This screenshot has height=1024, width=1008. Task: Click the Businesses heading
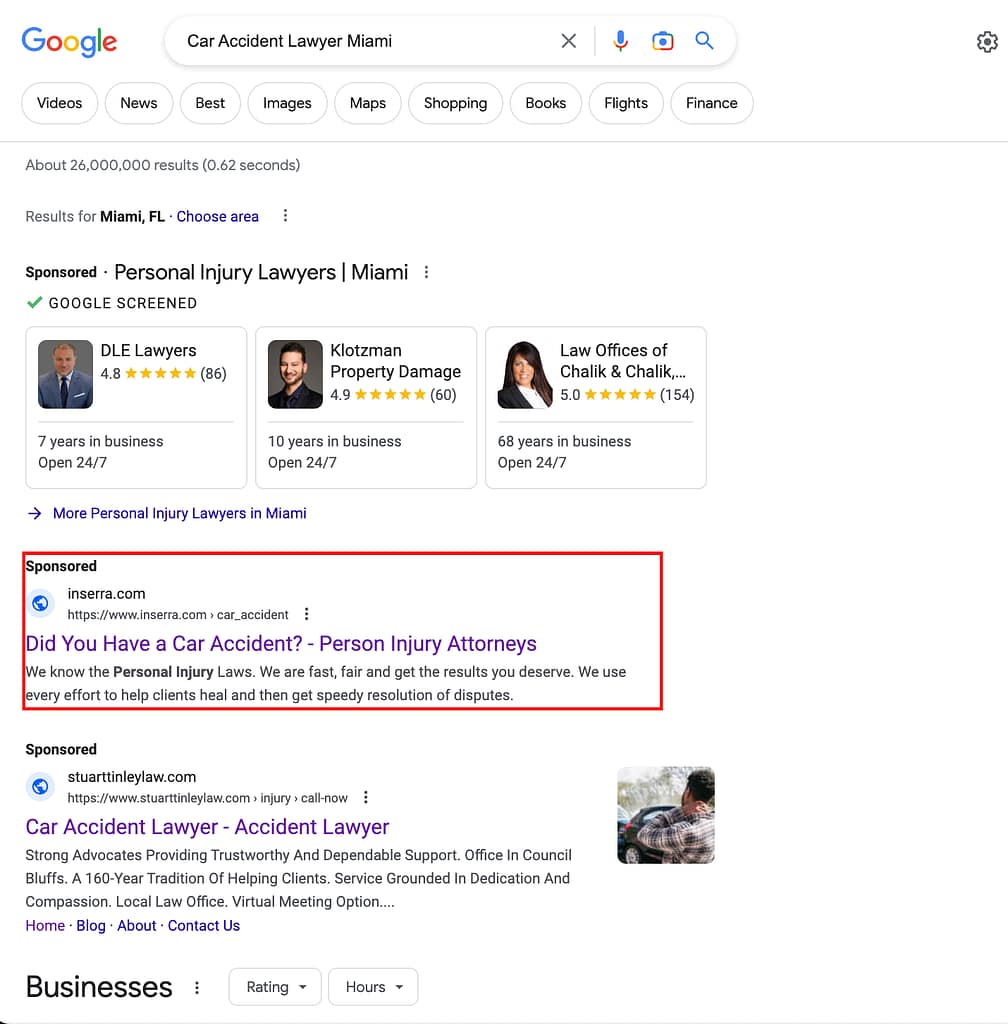pyautogui.click(x=99, y=987)
